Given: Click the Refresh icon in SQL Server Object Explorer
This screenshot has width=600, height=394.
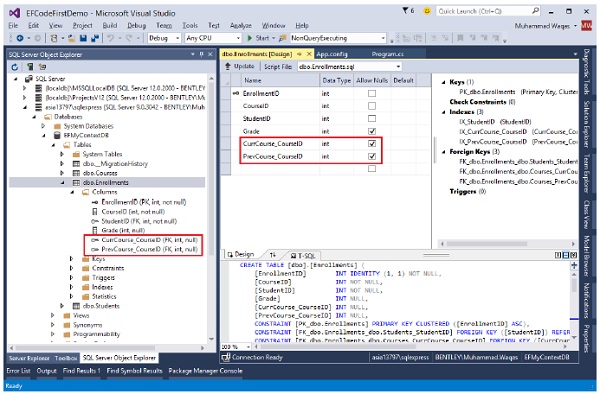Looking at the screenshot, I should point(15,67).
